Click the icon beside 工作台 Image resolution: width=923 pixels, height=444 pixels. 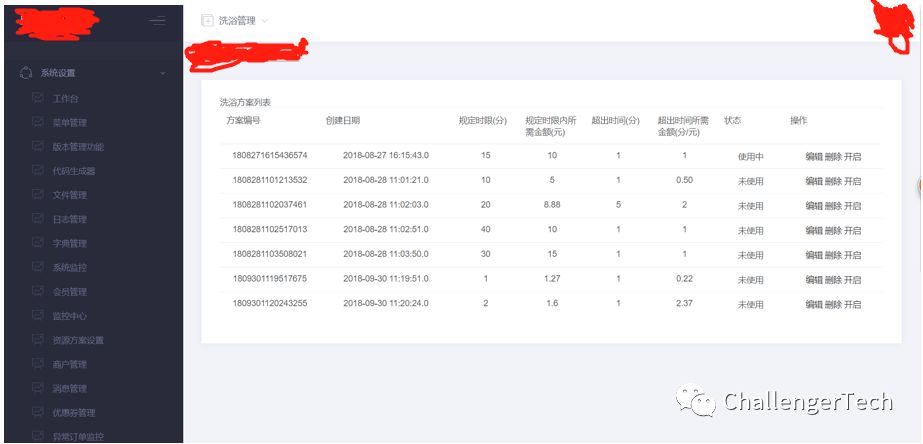38,98
